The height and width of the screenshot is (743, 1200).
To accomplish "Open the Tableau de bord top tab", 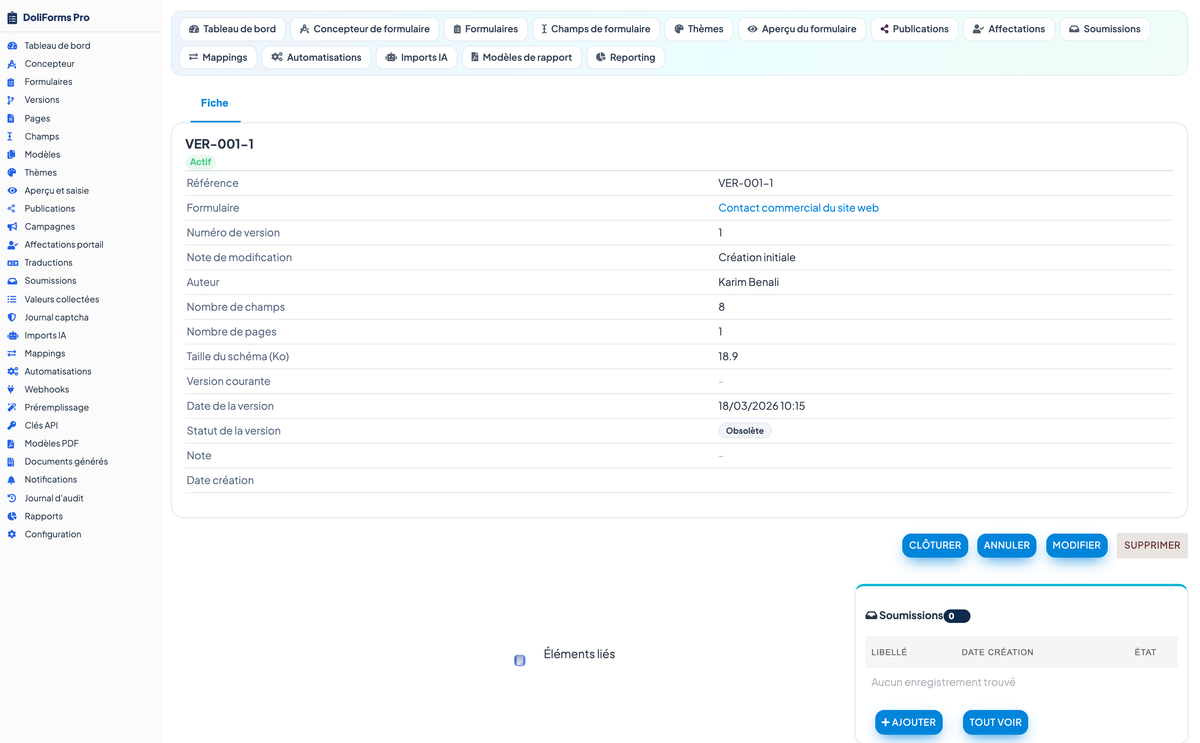I will click(x=232, y=29).
